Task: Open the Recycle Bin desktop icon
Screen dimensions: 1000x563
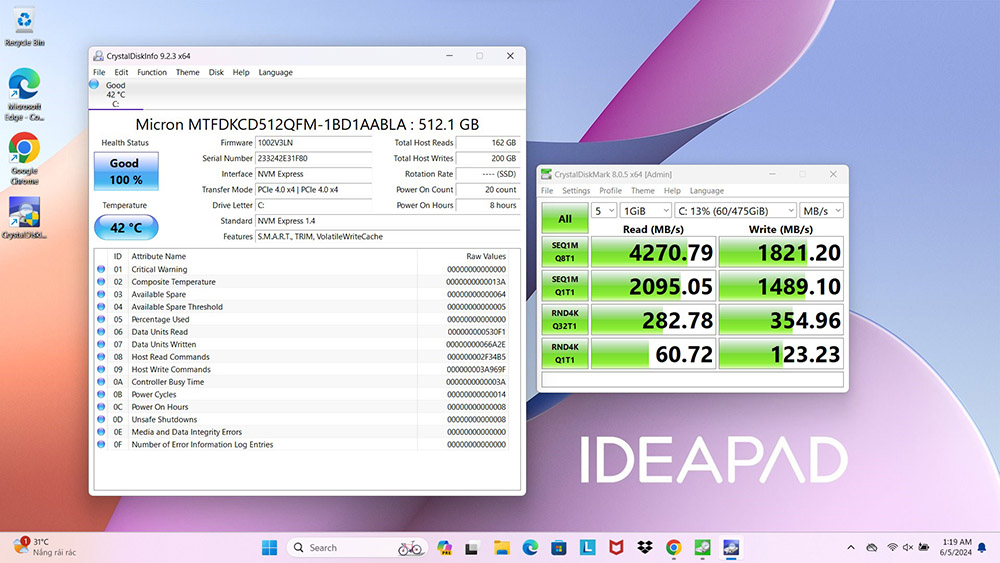Action: [24, 27]
